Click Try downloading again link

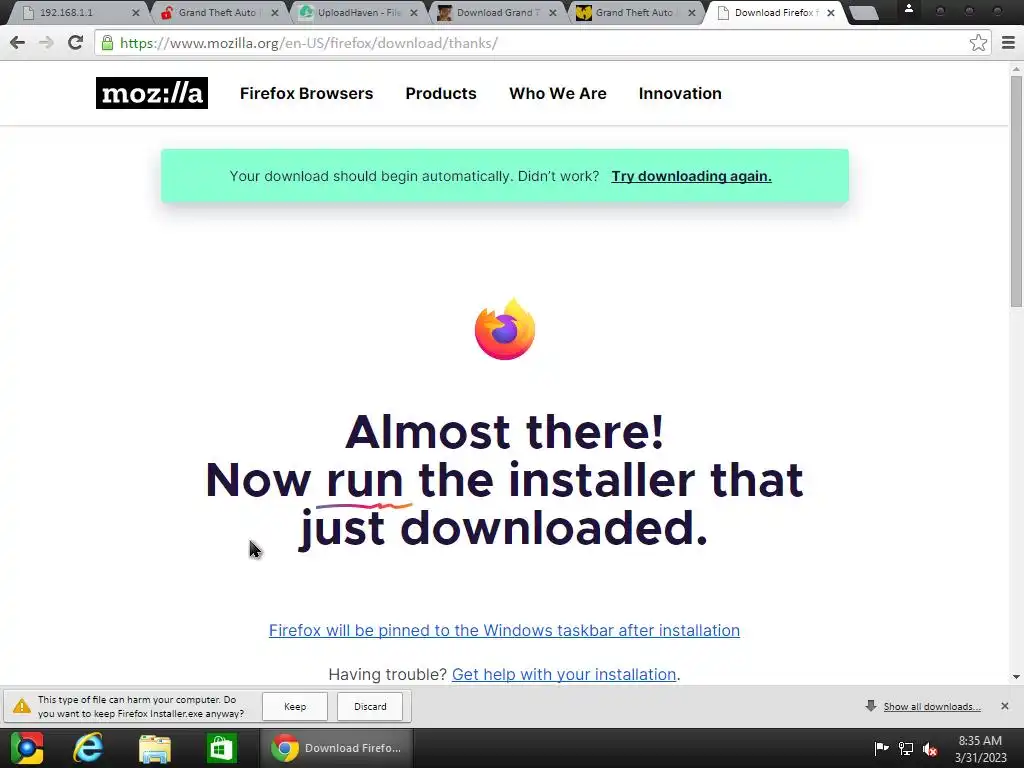pos(691,176)
